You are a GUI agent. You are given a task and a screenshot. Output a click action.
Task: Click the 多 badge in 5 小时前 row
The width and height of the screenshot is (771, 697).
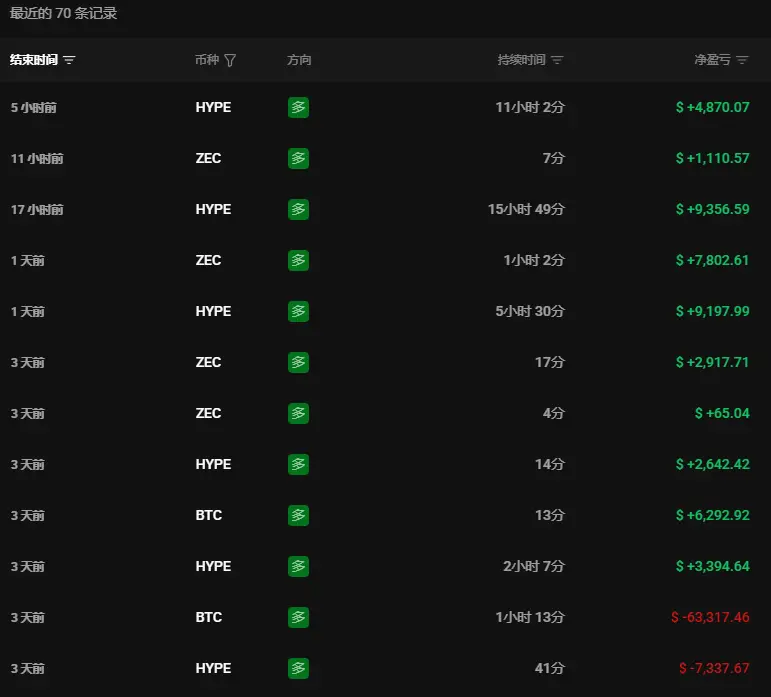click(x=298, y=107)
